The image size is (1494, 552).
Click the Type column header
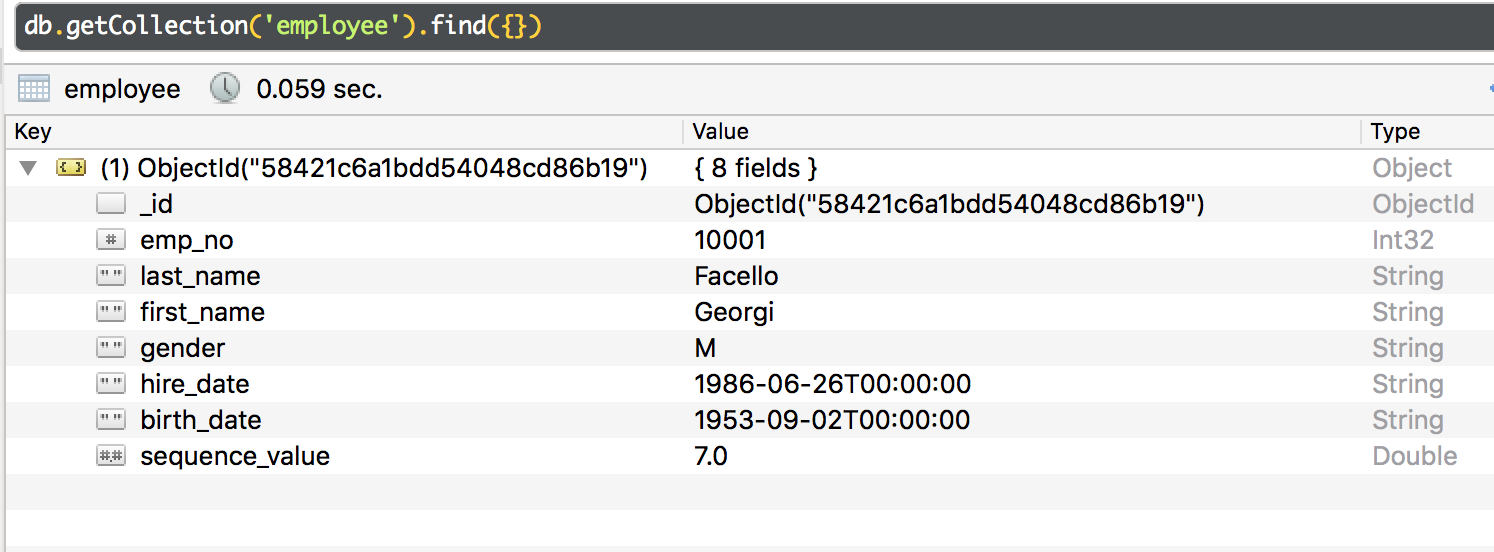[x=1395, y=132]
